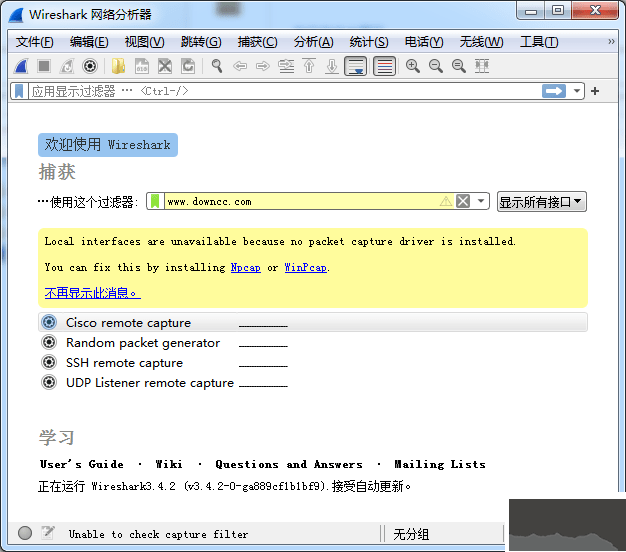This screenshot has height=552, width=626.
Task: Click capture filter field www.downcc.com
Action: [x=301, y=201]
